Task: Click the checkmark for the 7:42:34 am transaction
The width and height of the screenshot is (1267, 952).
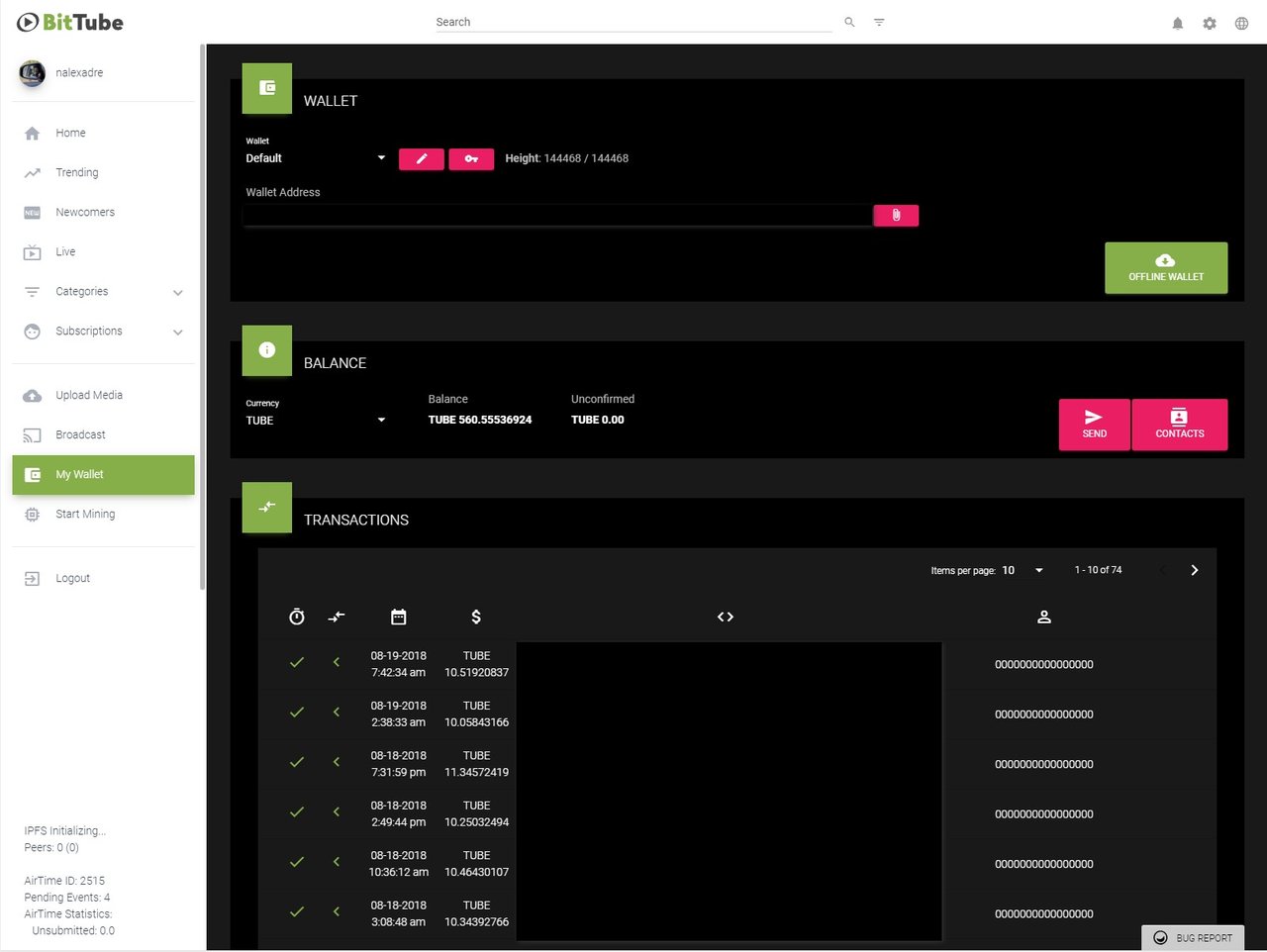Action: 297,663
